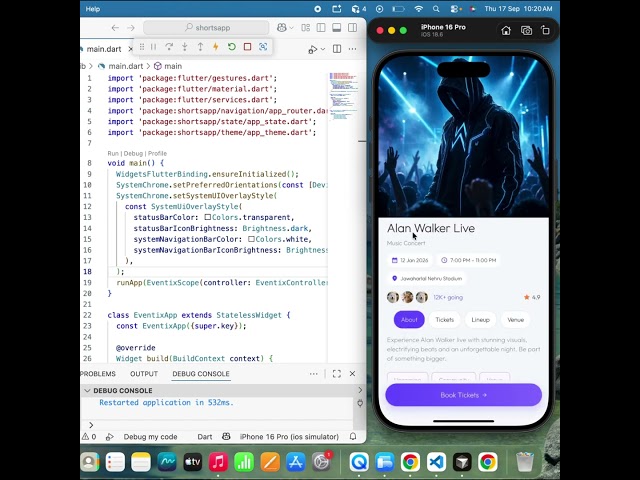Screen dimensions: 640x480
Task: Go forward with the navigation arrow
Action: click(131, 28)
